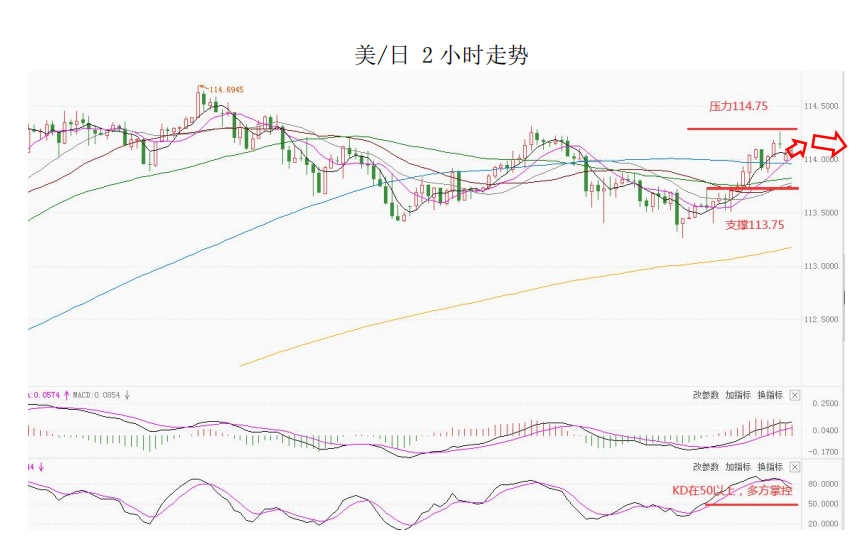Screen dimensions: 858x558
Task: Click the red up-right diagonal arrow
Action: (796, 147)
